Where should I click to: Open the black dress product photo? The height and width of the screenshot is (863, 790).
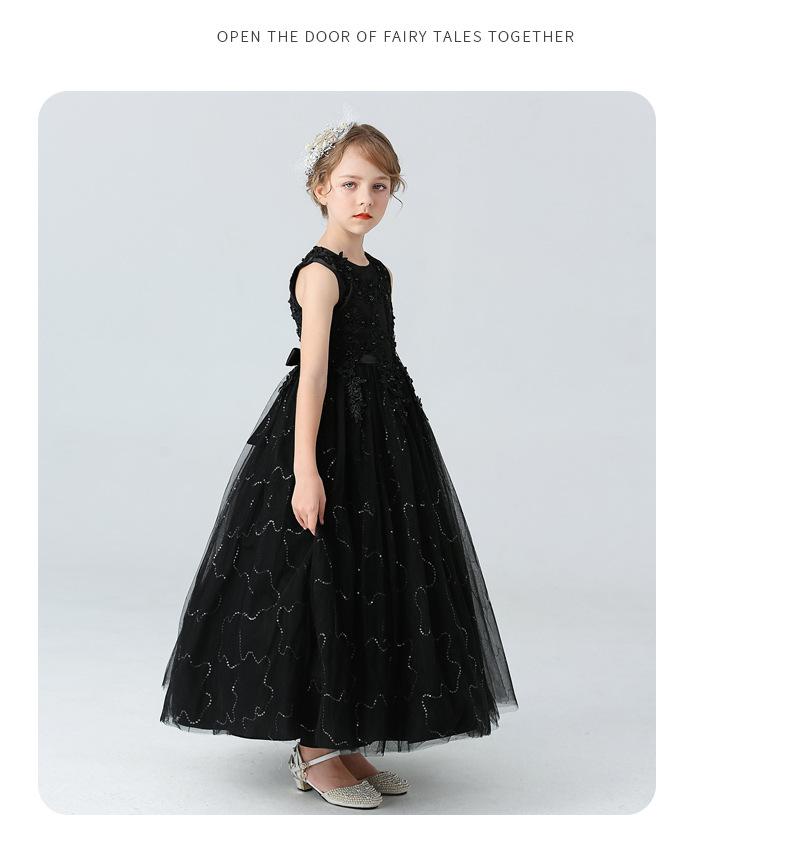coord(347,452)
